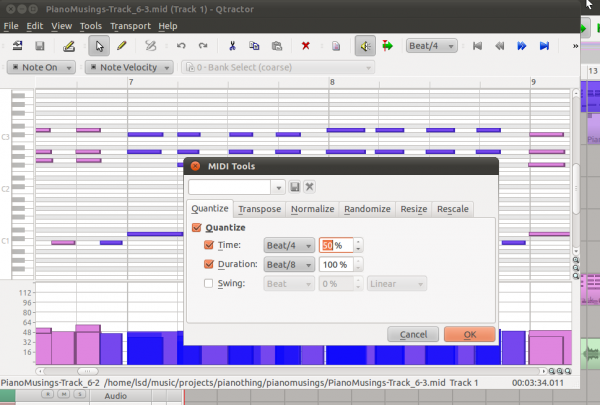Viewport: 600px width, 405px height.
Task: Open the Duration Beat/8 dropdown
Action: point(289,265)
